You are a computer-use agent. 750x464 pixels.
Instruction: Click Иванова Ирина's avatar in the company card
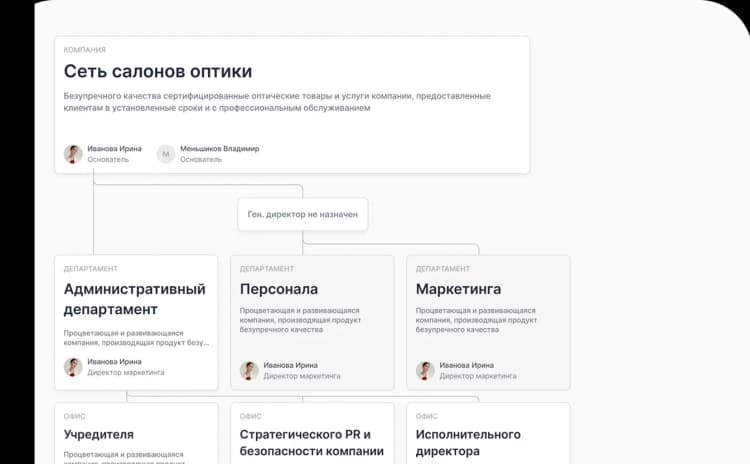73,154
